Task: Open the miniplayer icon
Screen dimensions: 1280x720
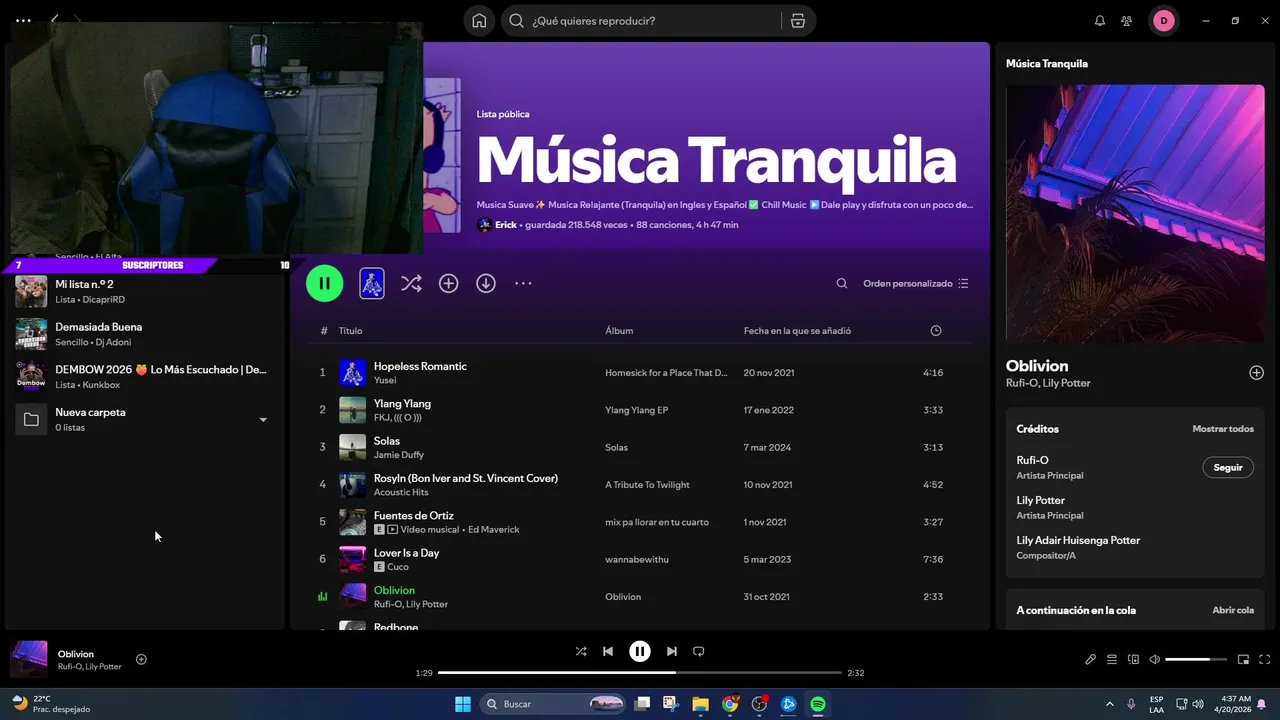Action: pyautogui.click(x=1244, y=660)
